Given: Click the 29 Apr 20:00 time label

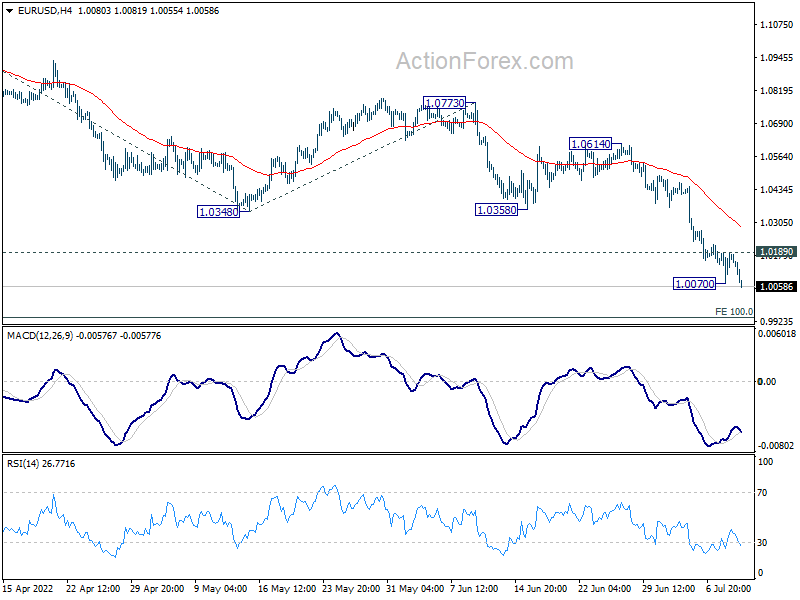Looking at the screenshot, I should click(x=157, y=589).
